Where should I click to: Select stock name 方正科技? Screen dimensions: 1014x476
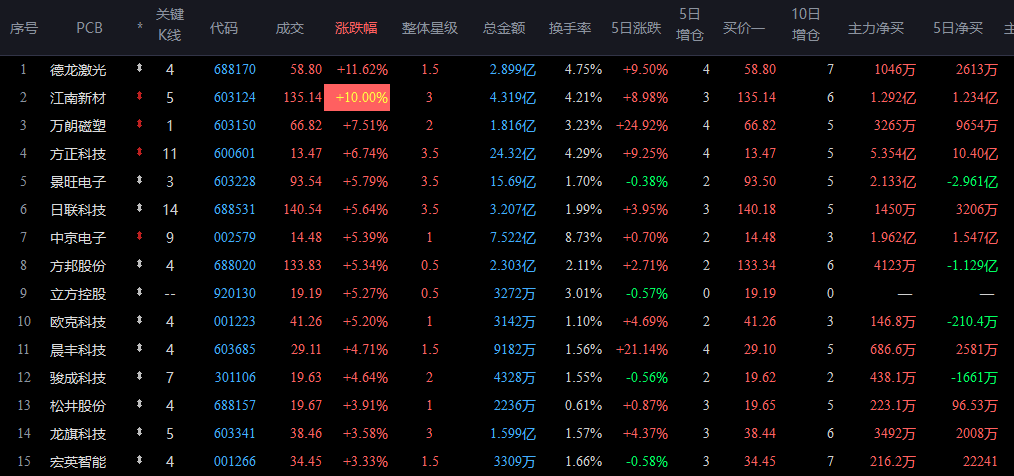point(78,154)
